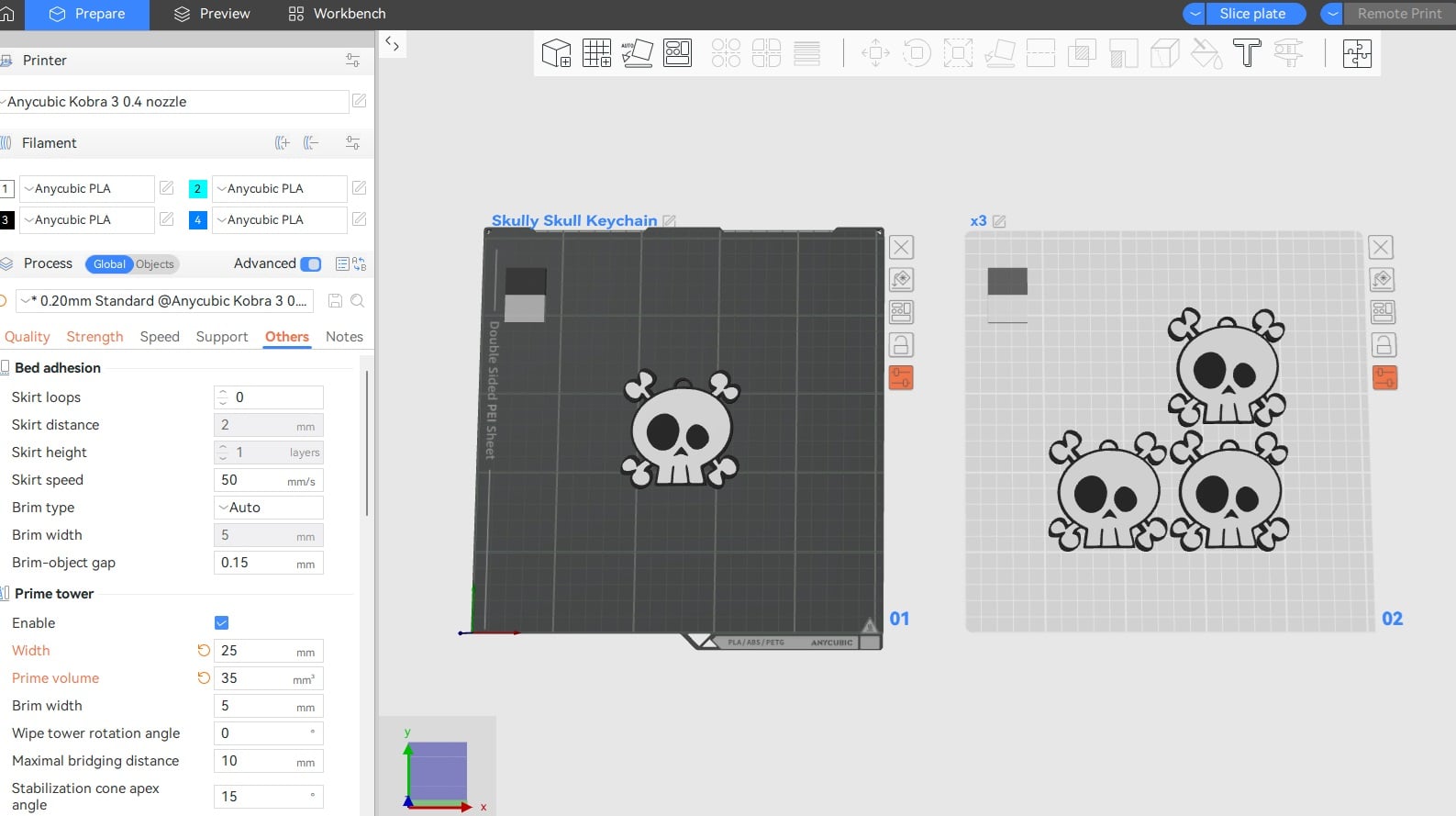Viewport: 1456px width, 816px height.
Task: Click the Add object cube icon
Action: pyautogui.click(x=556, y=53)
